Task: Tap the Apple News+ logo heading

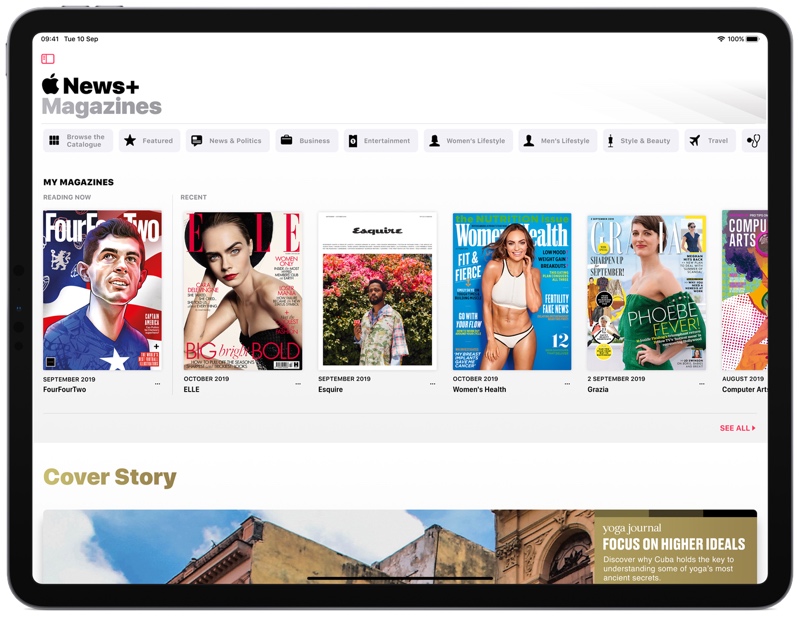Action: [x=90, y=85]
